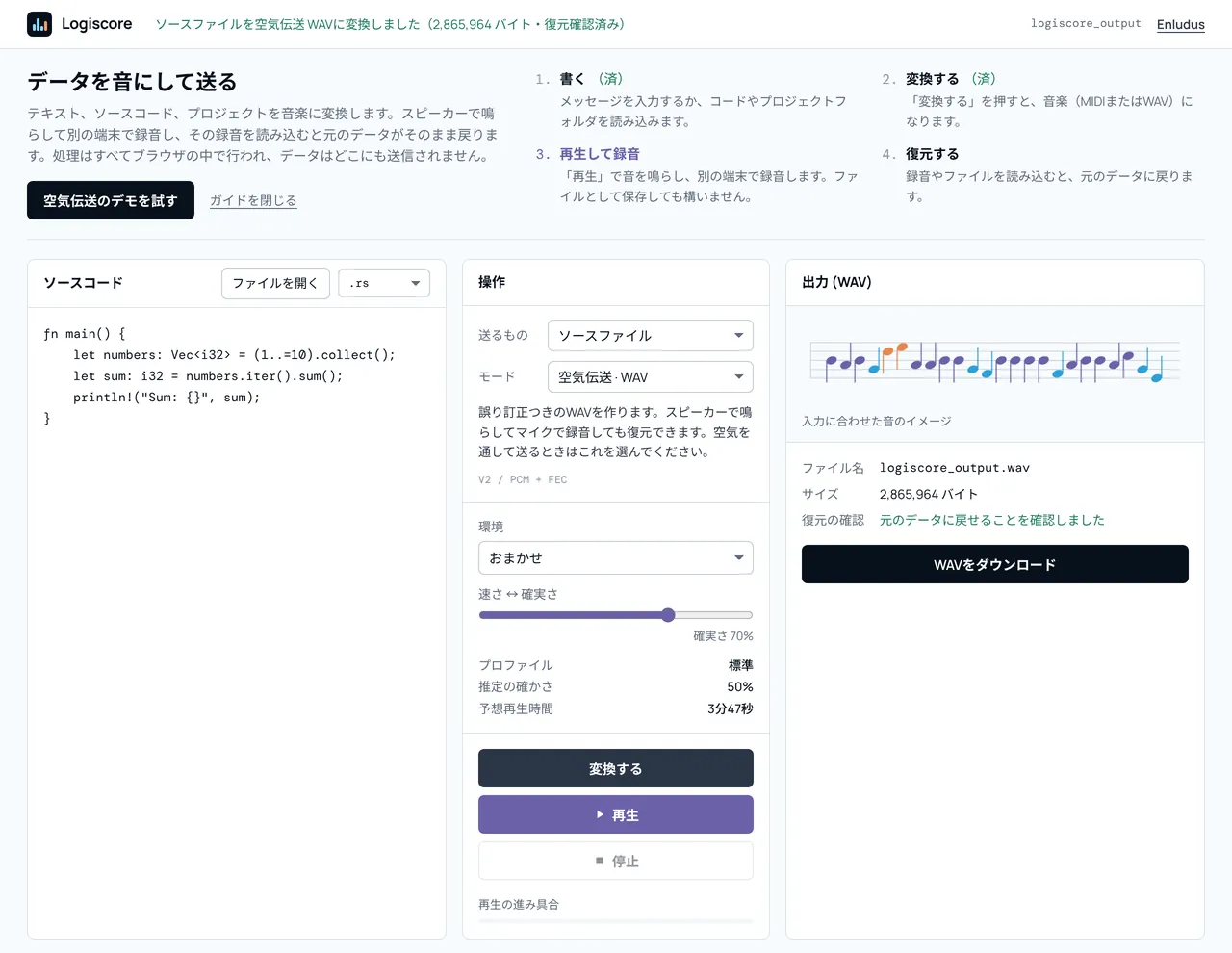Click the 出力 (WAV) panel title

pyautogui.click(x=836, y=282)
